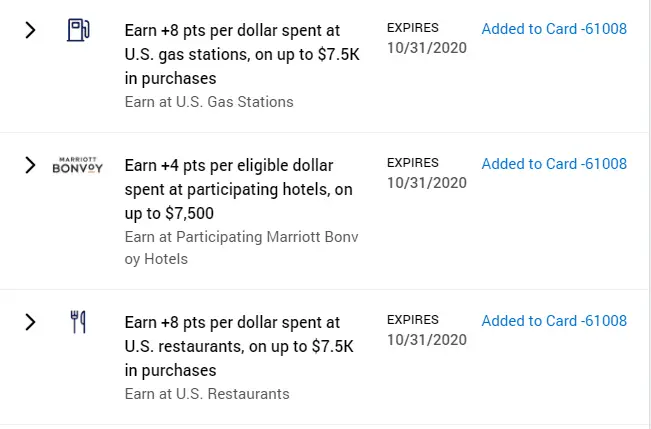The image size is (651, 429).
Task: Click the 10/31/2020 date on Marriott offer
Action: coord(427,182)
